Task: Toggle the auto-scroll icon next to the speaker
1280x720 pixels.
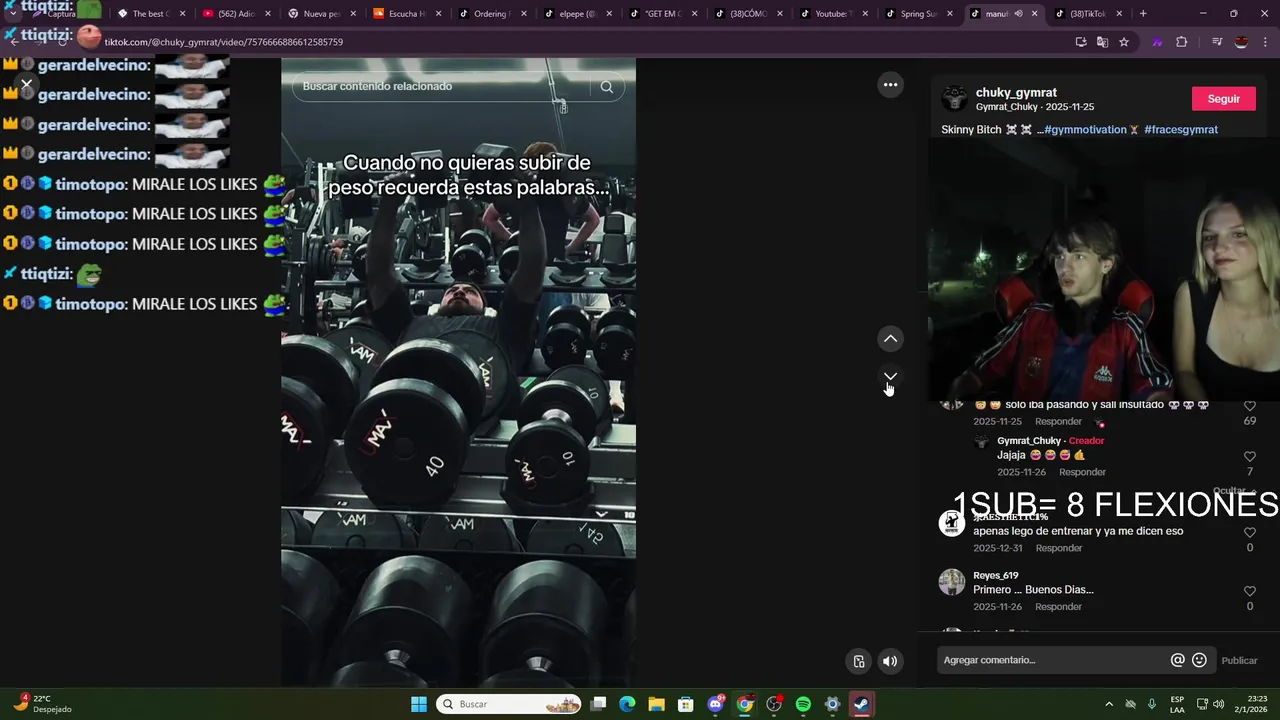Action: click(858, 661)
